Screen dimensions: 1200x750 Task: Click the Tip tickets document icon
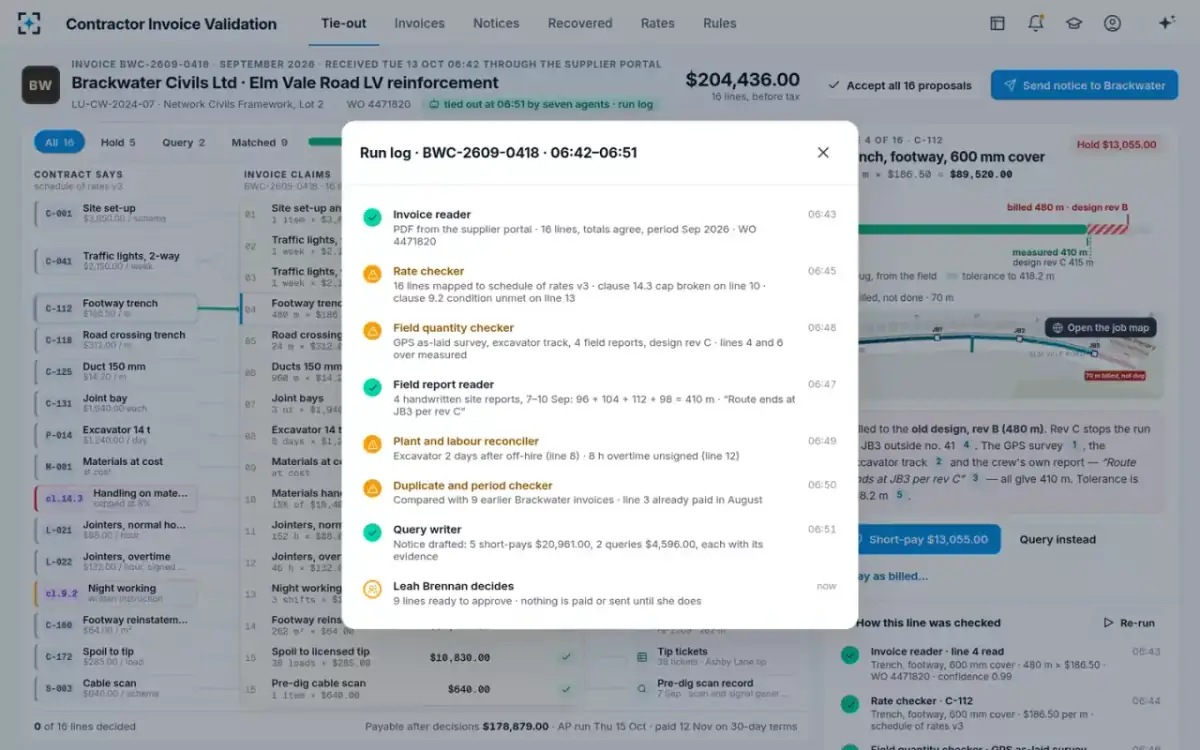[642, 657]
